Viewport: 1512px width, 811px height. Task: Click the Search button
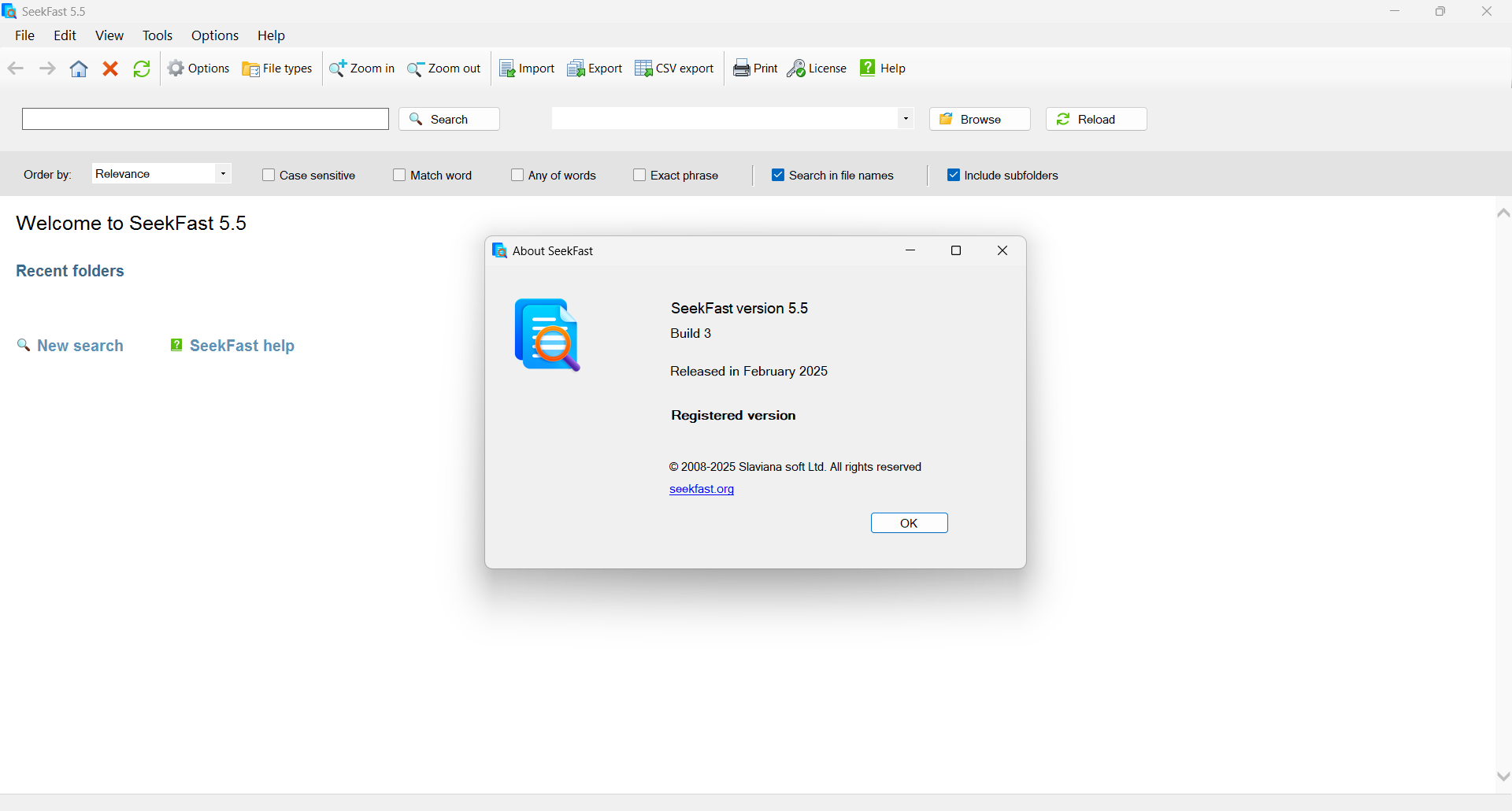[449, 119]
